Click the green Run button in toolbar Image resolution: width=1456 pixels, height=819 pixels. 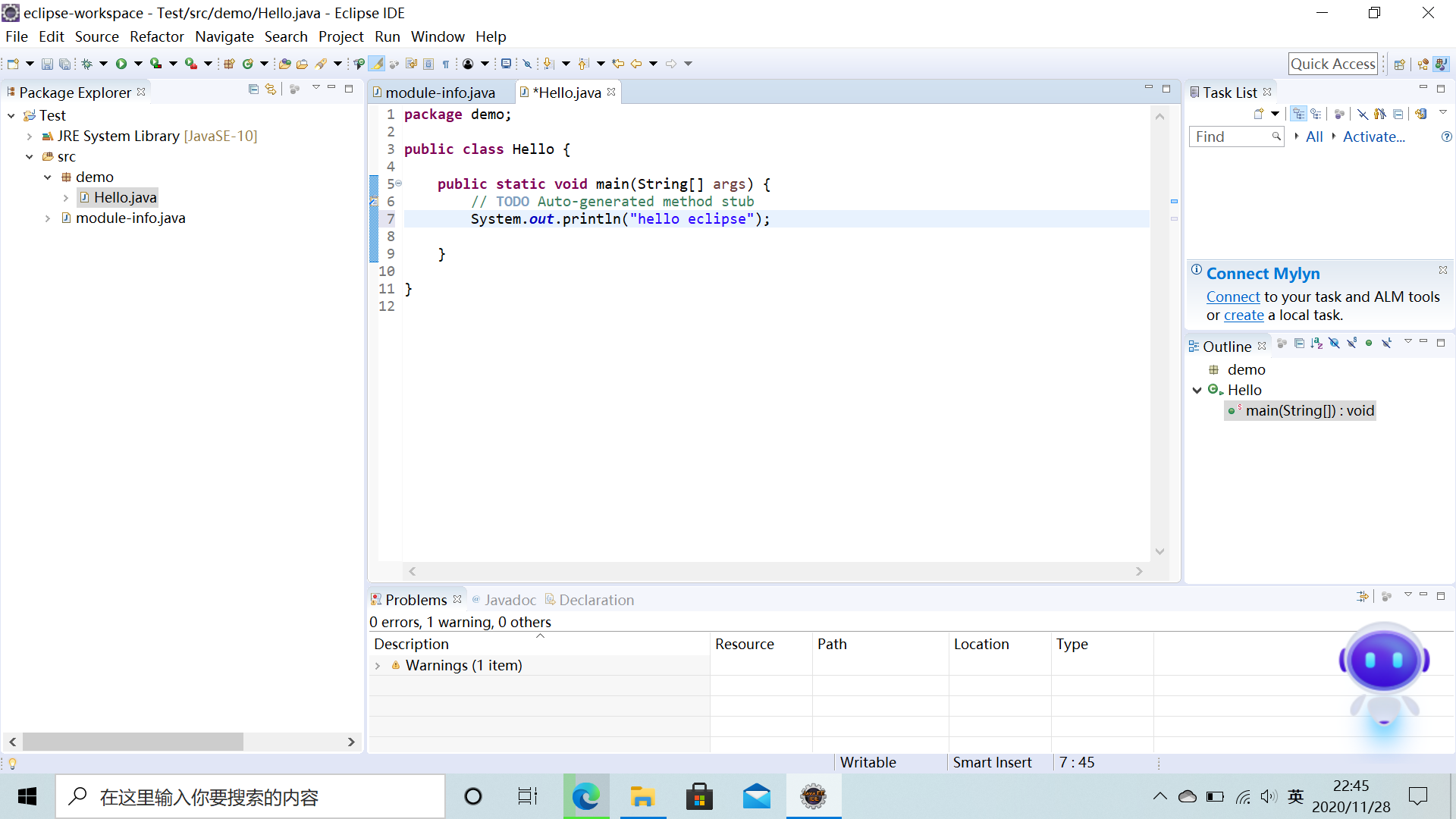click(x=121, y=64)
